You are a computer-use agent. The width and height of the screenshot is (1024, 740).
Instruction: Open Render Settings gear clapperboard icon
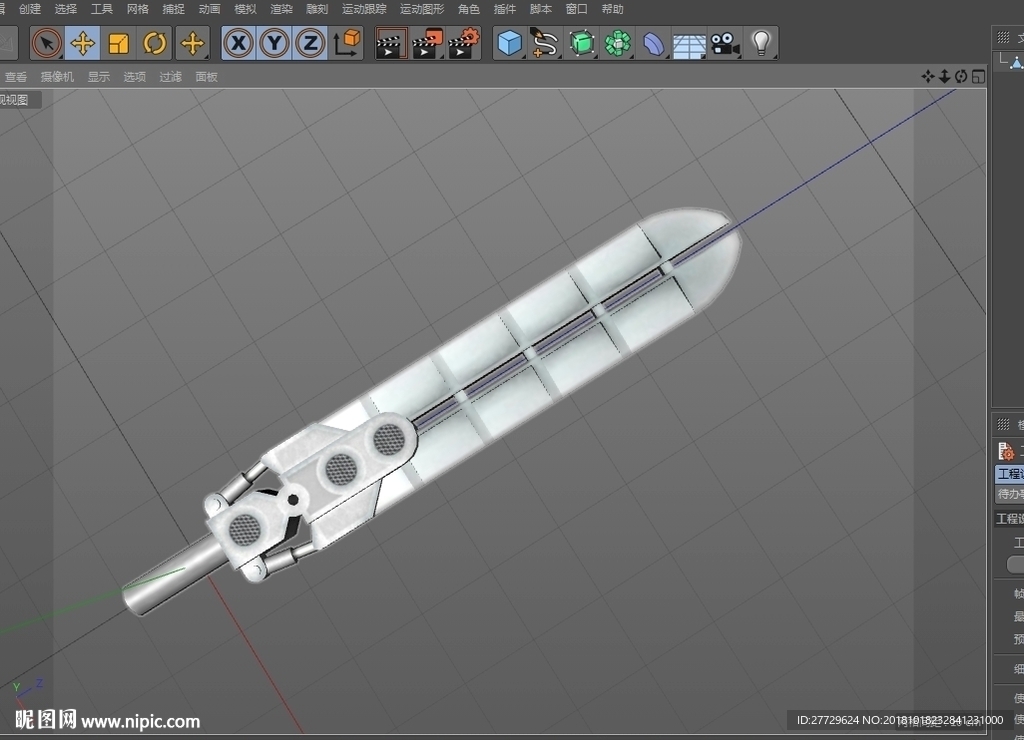[x=464, y=44]
